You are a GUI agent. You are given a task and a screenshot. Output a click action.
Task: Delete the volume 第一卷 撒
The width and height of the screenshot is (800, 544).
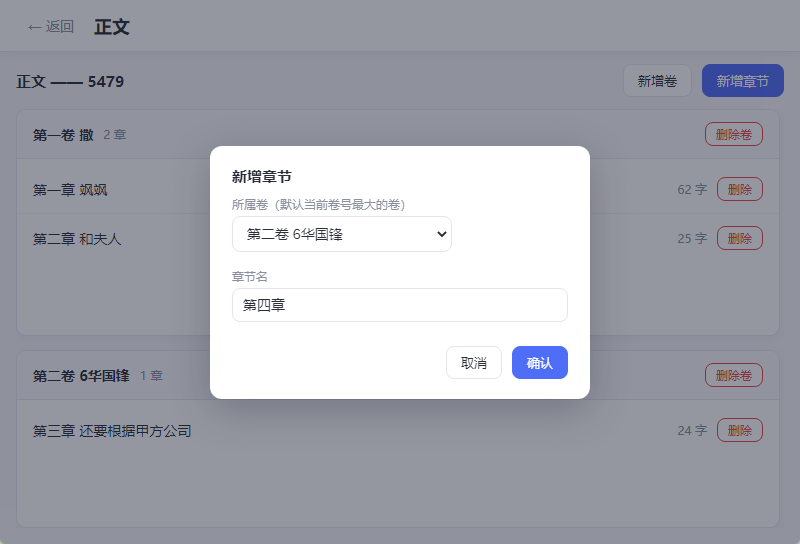tap(734, 134)
